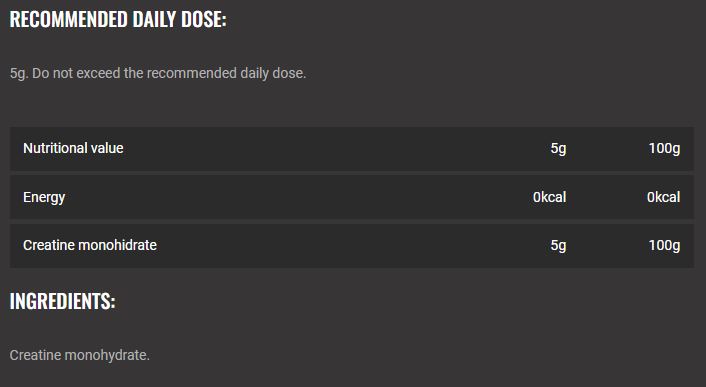
Task: Click the Energy 0kcal value per 5g
Action: [x=549, y=197]
